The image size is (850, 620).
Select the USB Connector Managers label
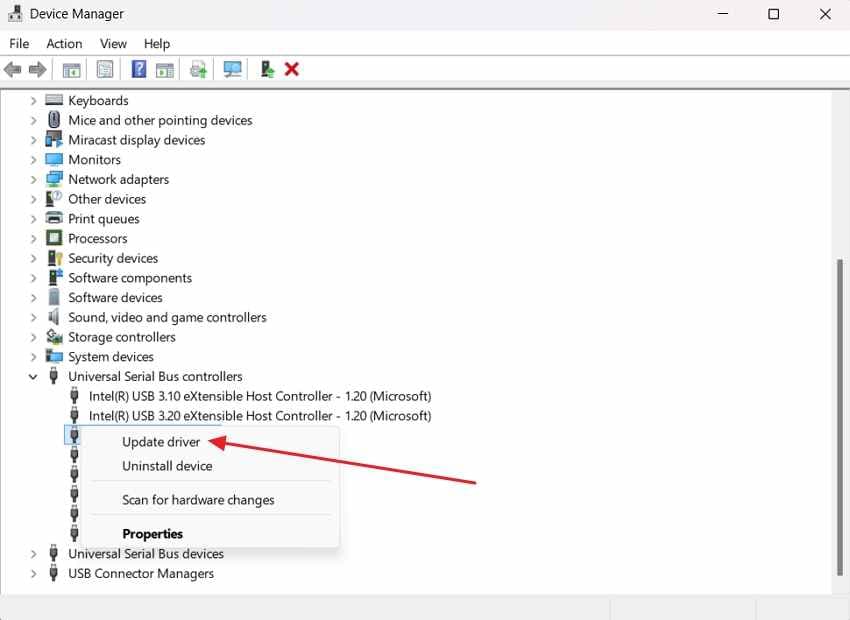[x=141, y=573]
